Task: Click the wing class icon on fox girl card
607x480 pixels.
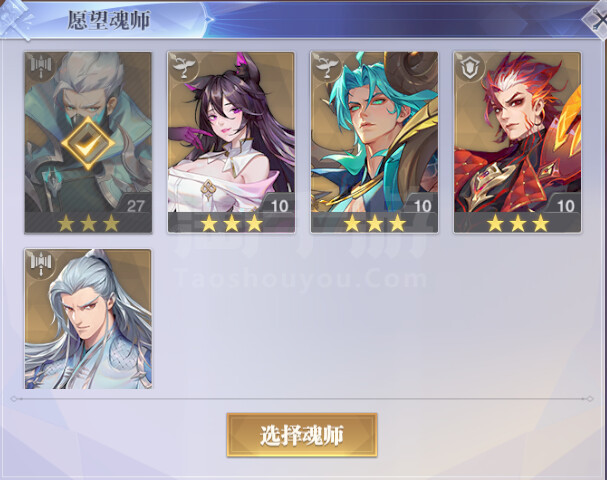Action: click(184, 67)
